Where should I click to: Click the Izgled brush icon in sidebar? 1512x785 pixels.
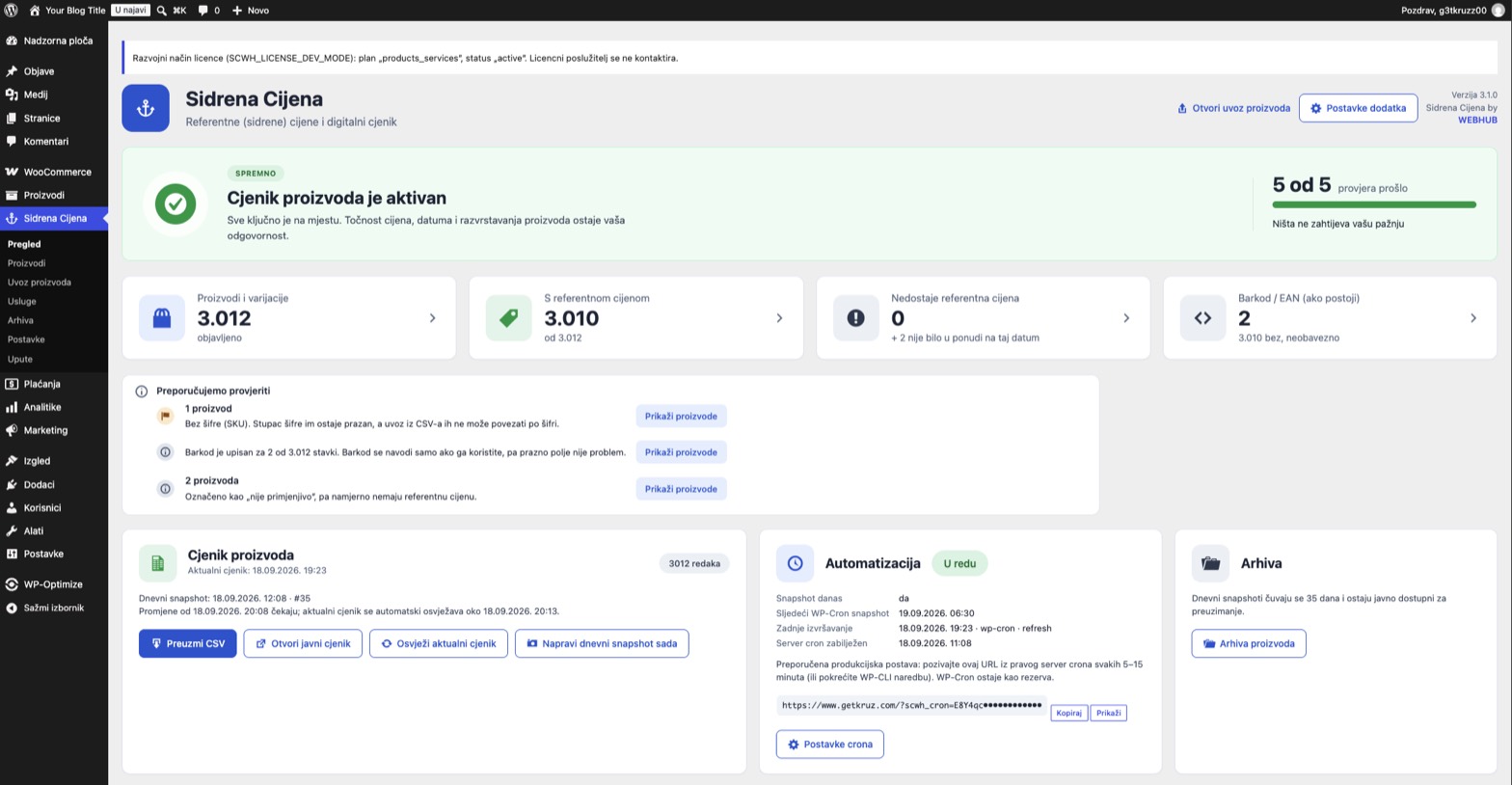coord(12,461)
